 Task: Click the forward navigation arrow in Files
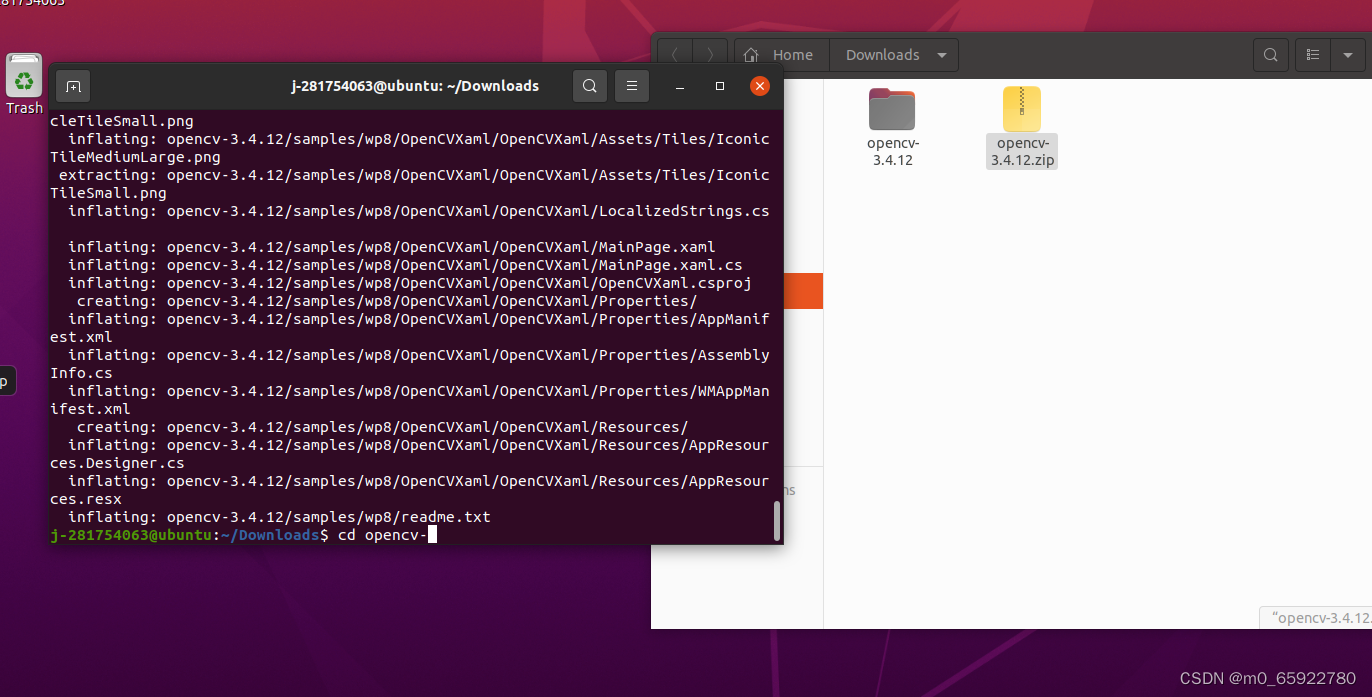click(x=710, y=54)
